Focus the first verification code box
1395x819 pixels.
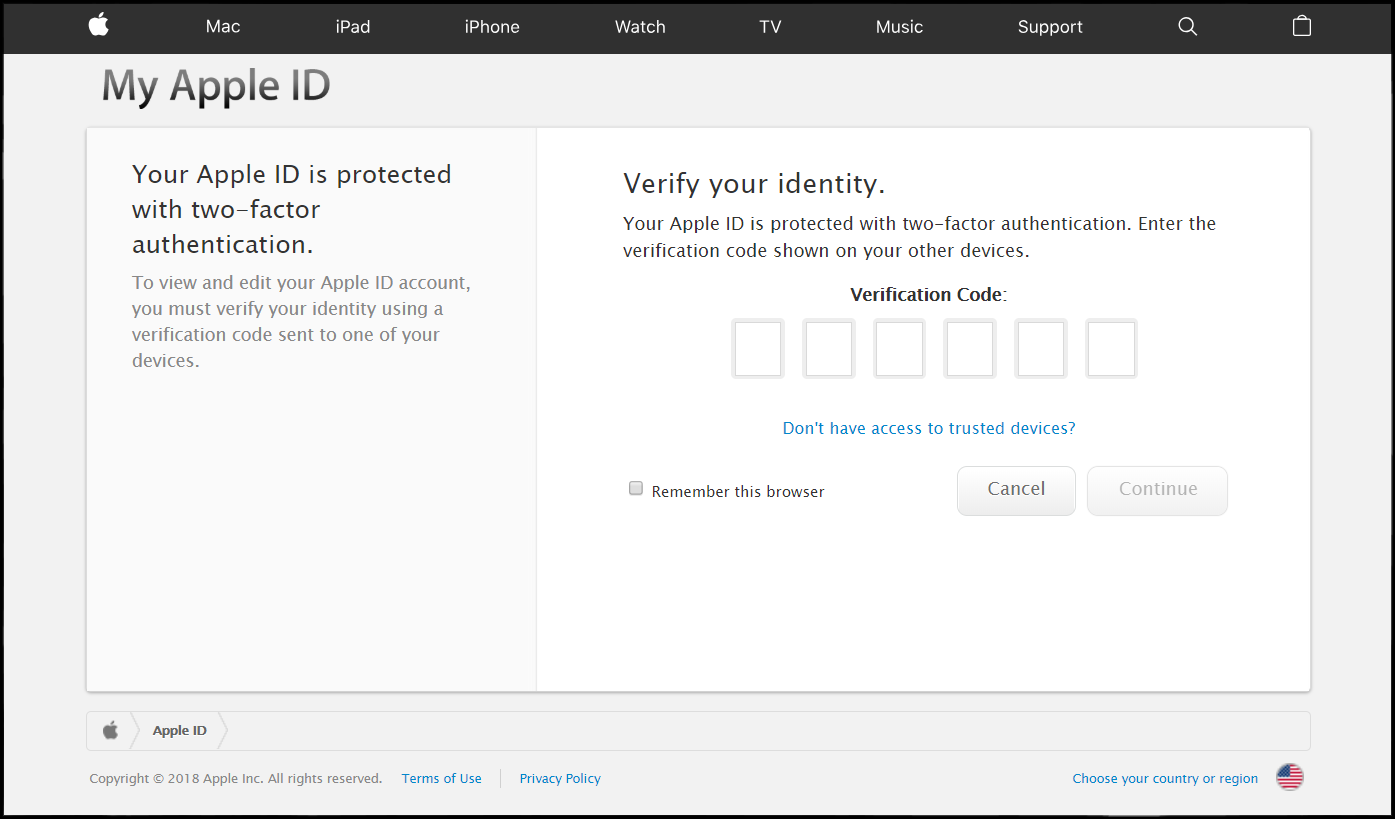tap(758, 349)
